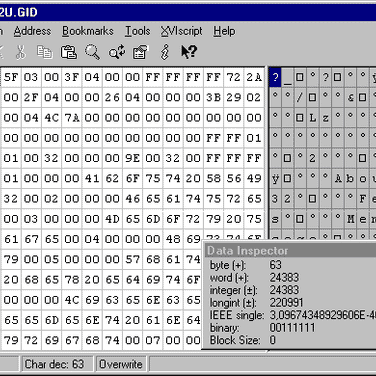This screenshot has height=376, width=376.
Task: Open the Bookmarks menu
Action: tap(88, 31)
